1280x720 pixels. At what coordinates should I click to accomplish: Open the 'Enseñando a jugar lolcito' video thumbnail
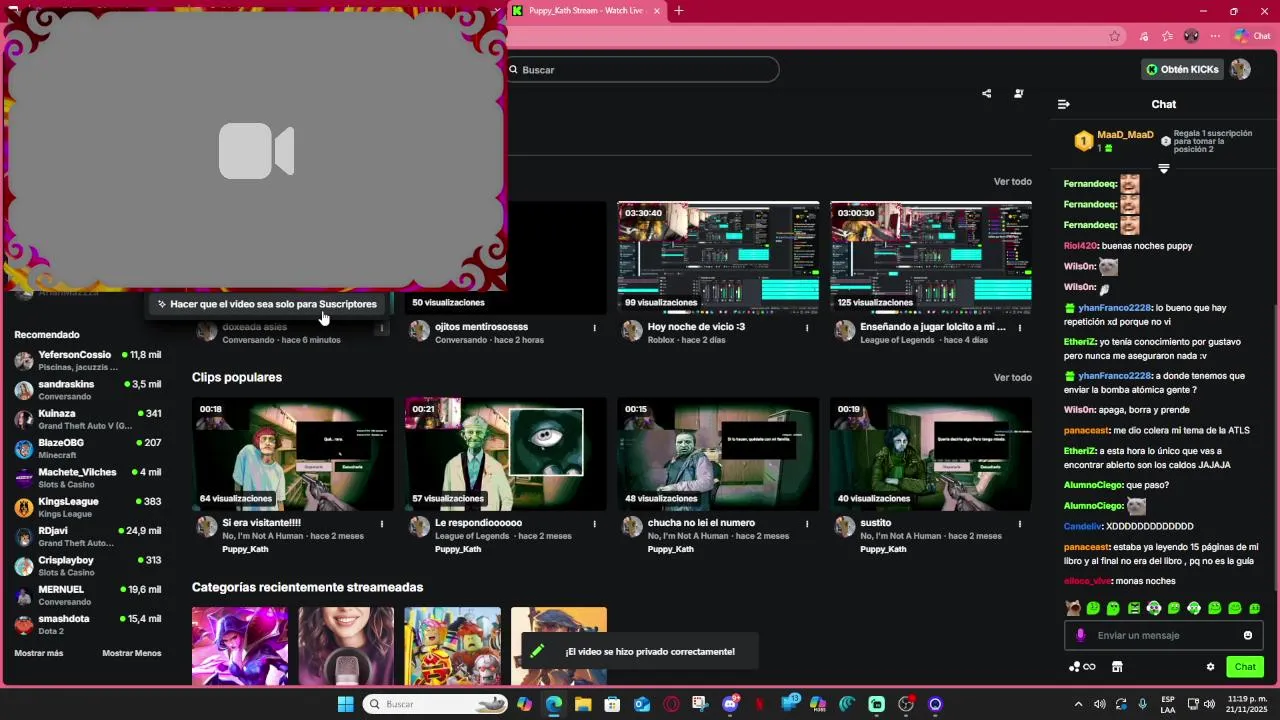click(931, 258)
